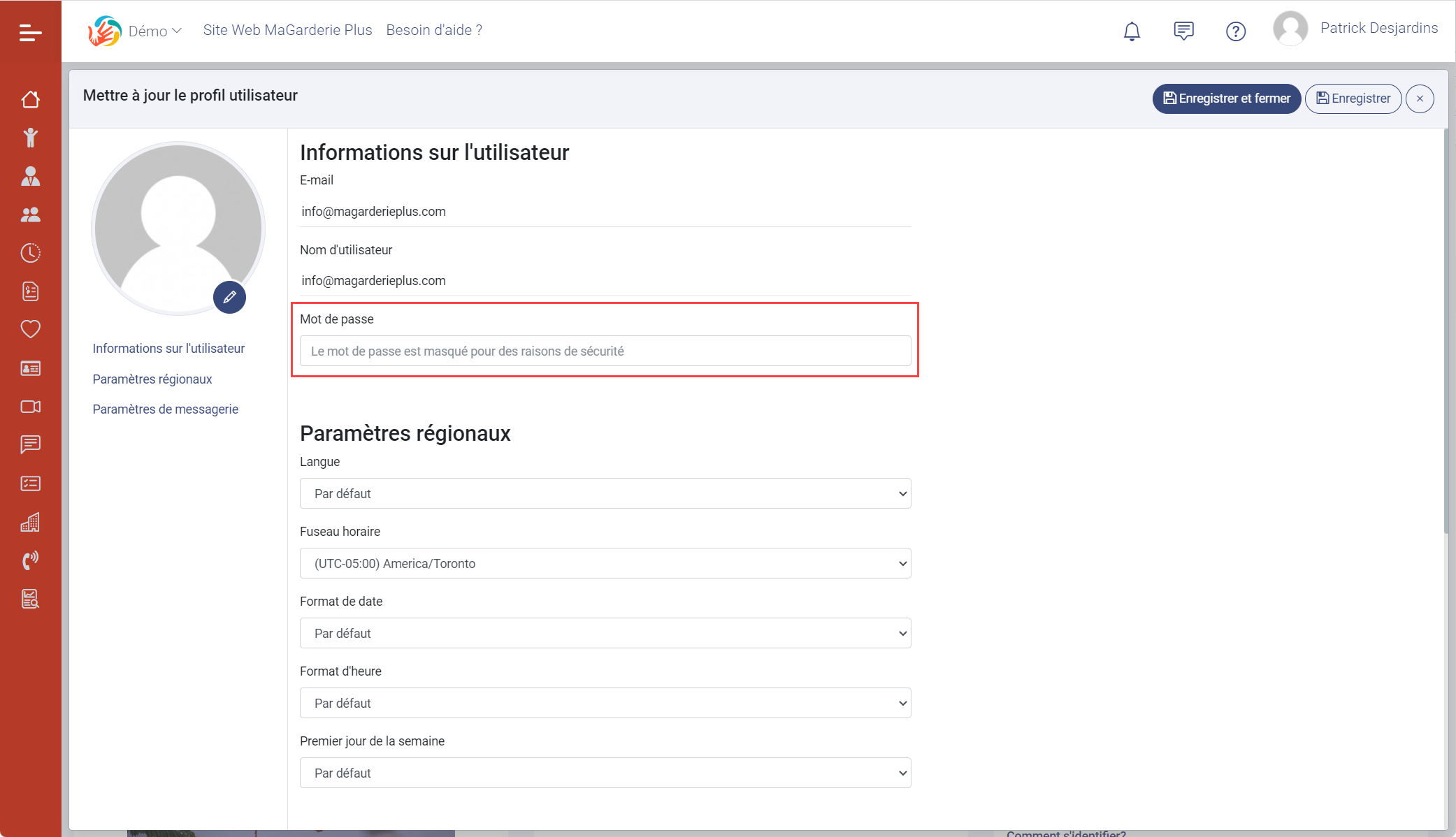Image resolution: width=1456 pixels, height=837 pixels.
Task: Open the Langue dropdown
Action: (x=605, y=493)
